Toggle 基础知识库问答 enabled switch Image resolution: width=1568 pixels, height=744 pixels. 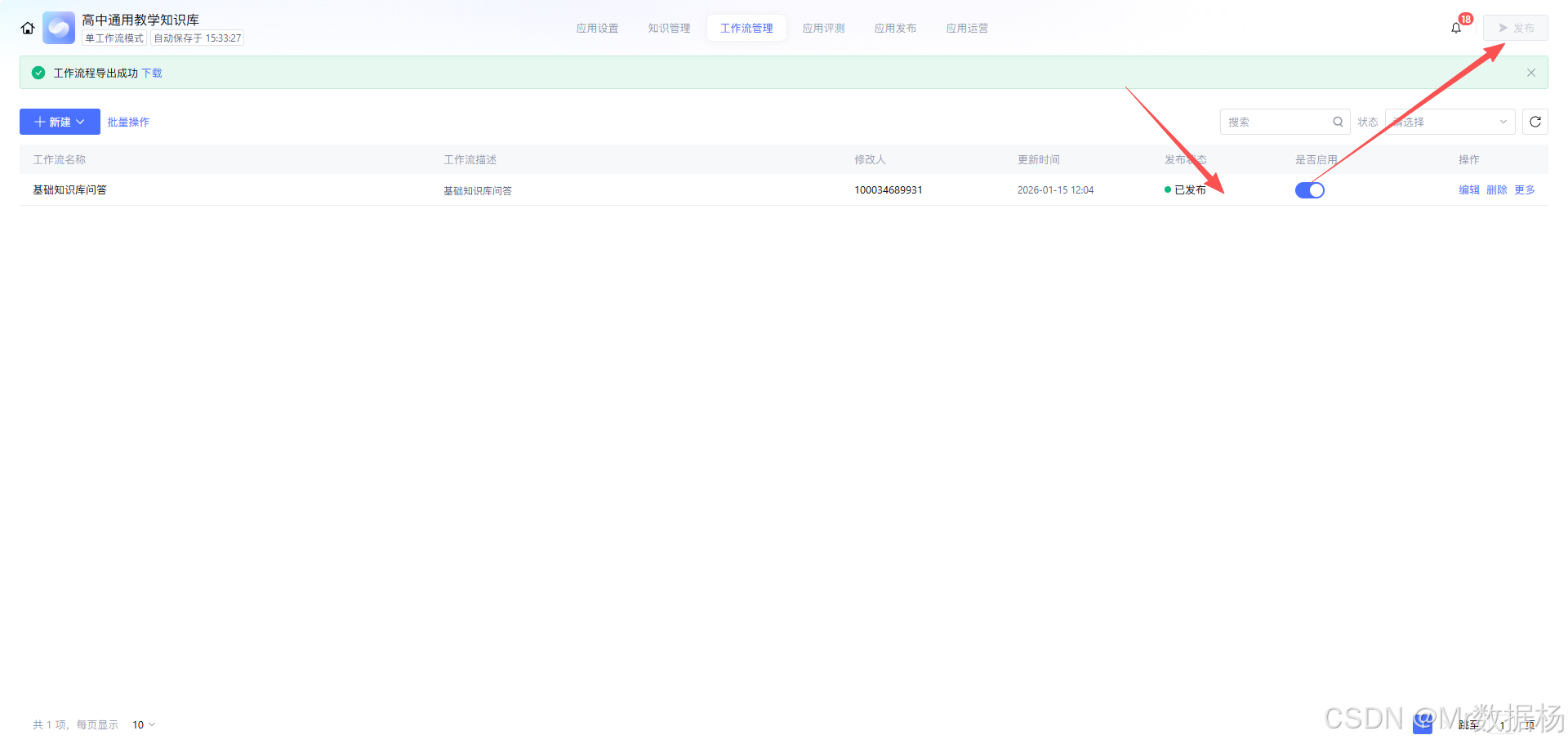click(x=1310, y=190)
